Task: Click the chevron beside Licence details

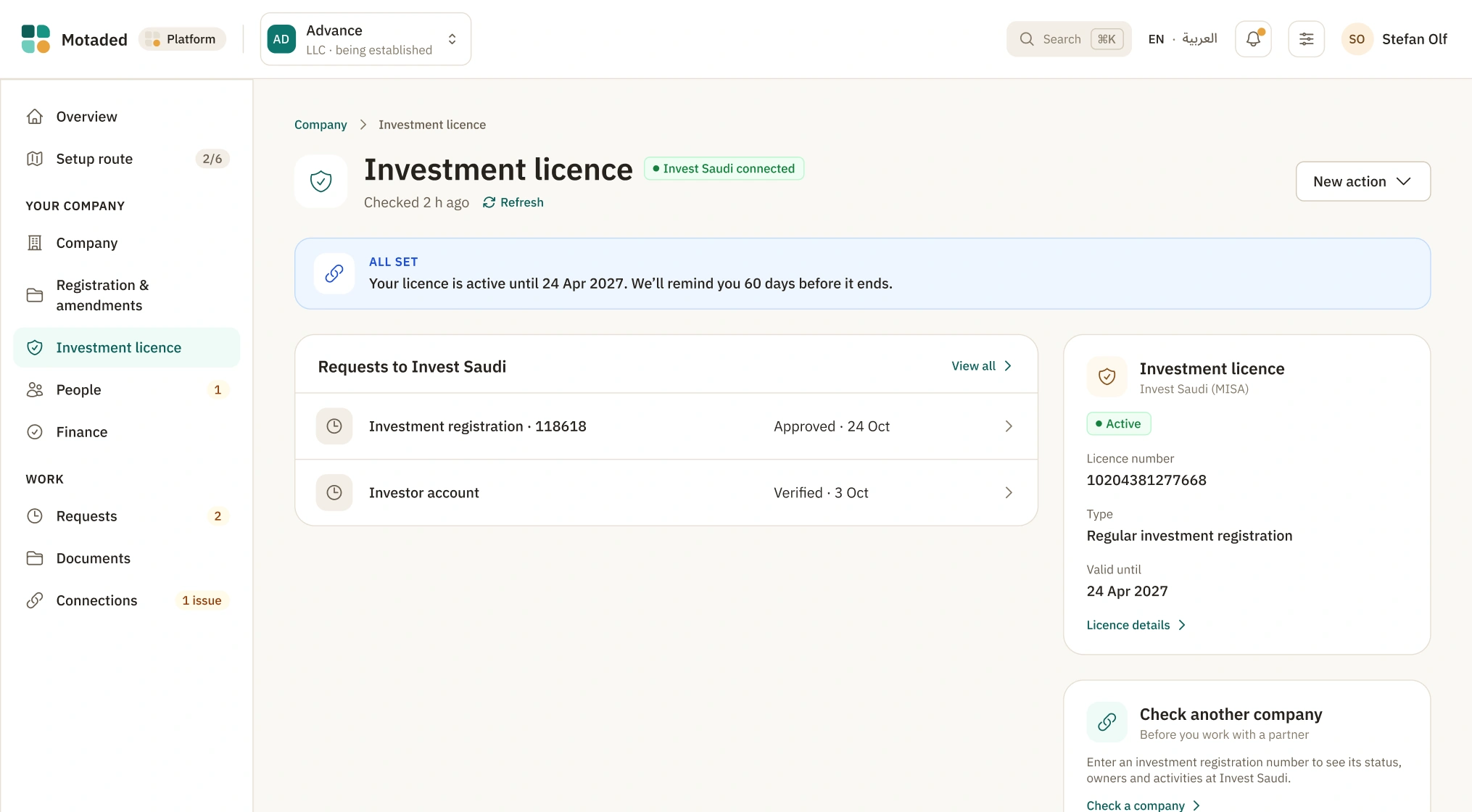Action: pos(1182,625)
